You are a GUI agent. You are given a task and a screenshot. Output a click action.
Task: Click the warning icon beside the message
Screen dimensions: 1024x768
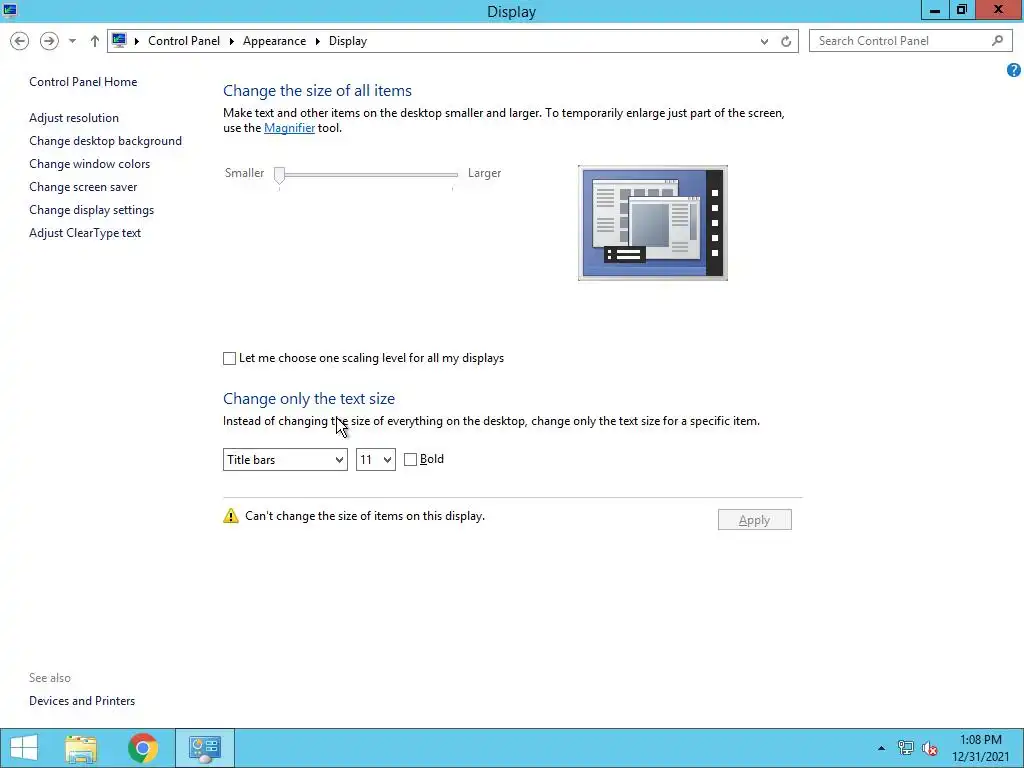pyautogui.click(x=231, y=516)
